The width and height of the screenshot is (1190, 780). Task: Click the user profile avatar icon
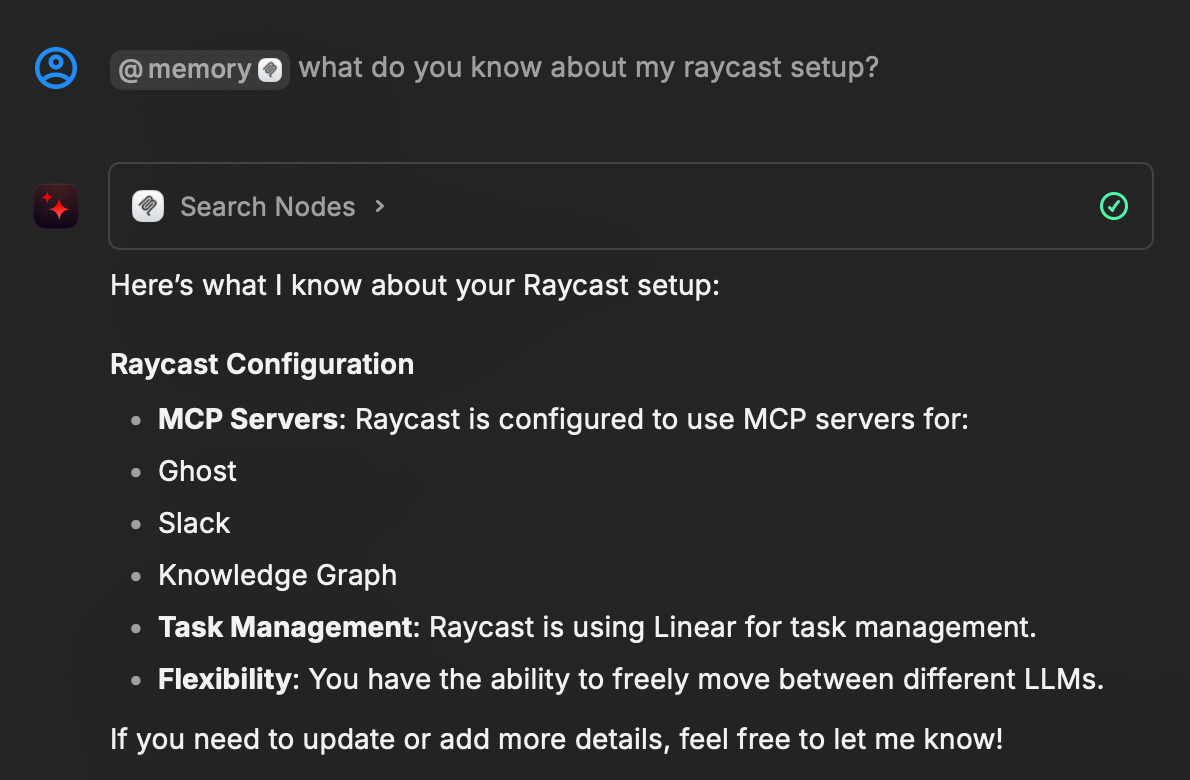click(x=55, y=68)
